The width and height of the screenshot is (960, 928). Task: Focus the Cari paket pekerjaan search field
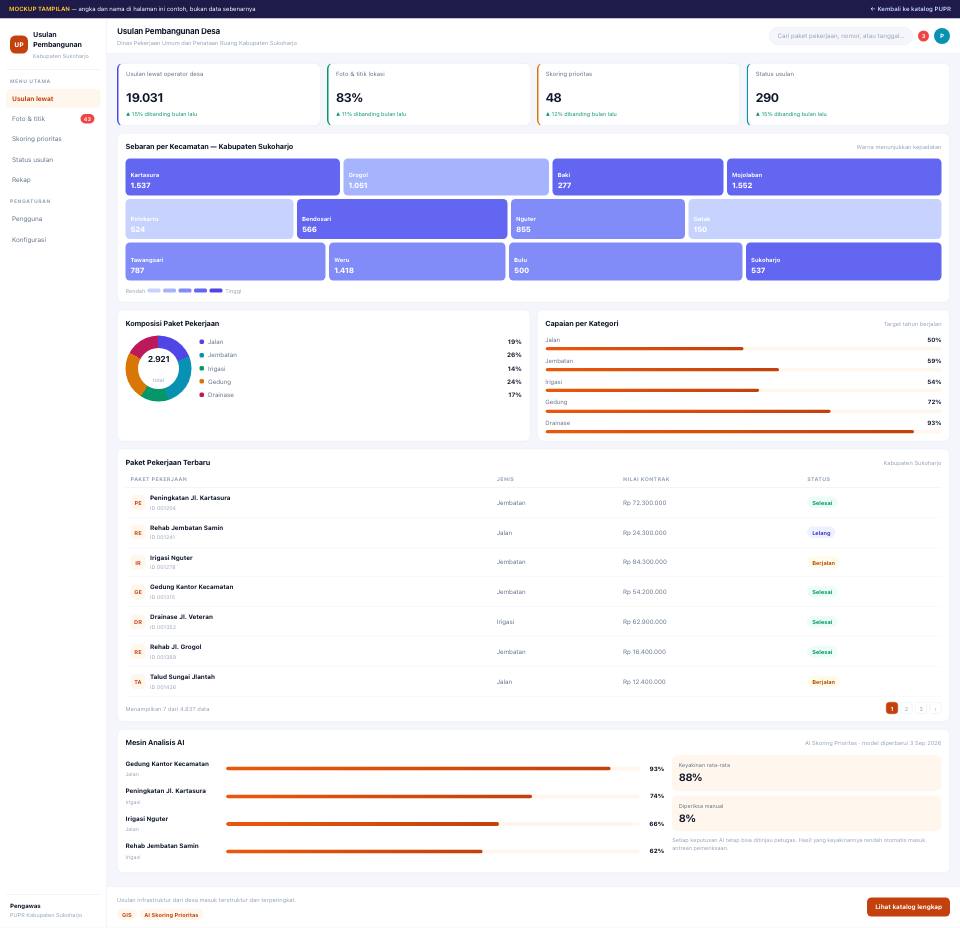[840, 36]
